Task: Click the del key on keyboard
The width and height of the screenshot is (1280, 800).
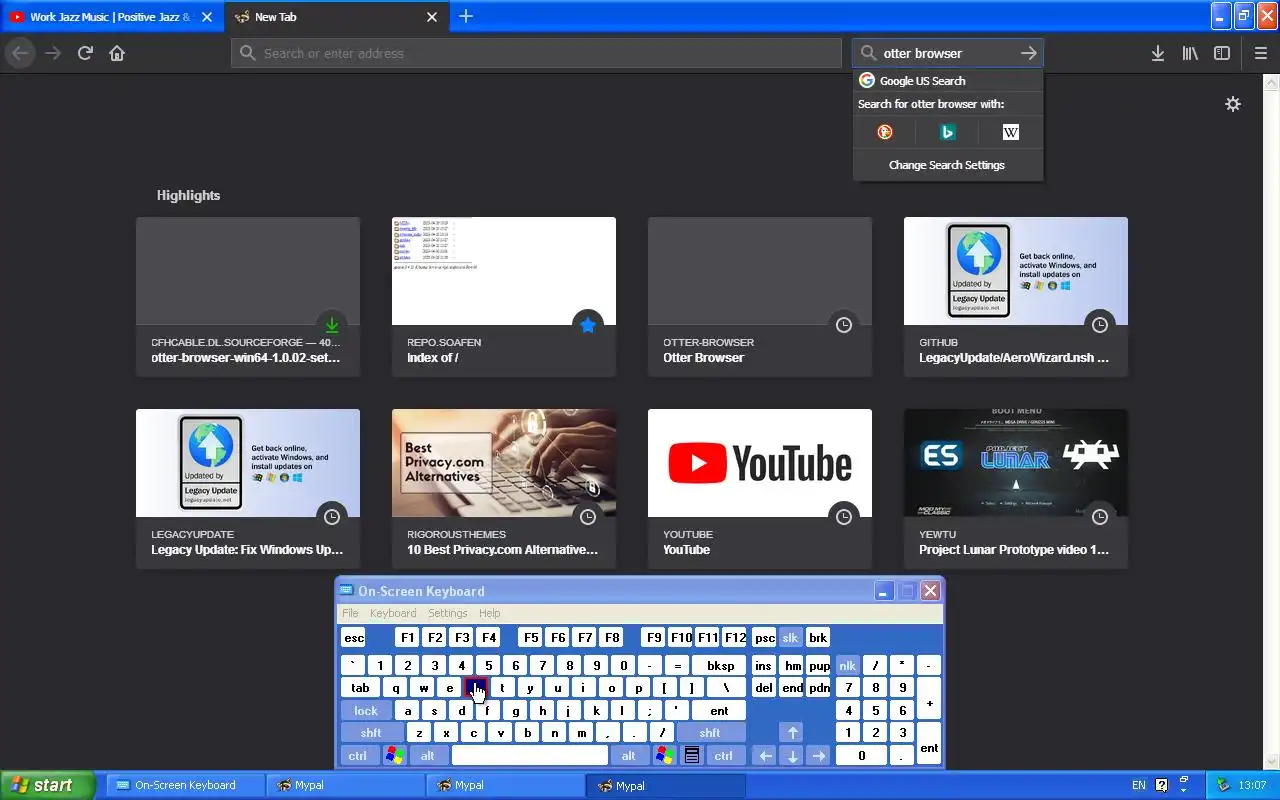Action: pyautogui.click(x=764, y=688)
